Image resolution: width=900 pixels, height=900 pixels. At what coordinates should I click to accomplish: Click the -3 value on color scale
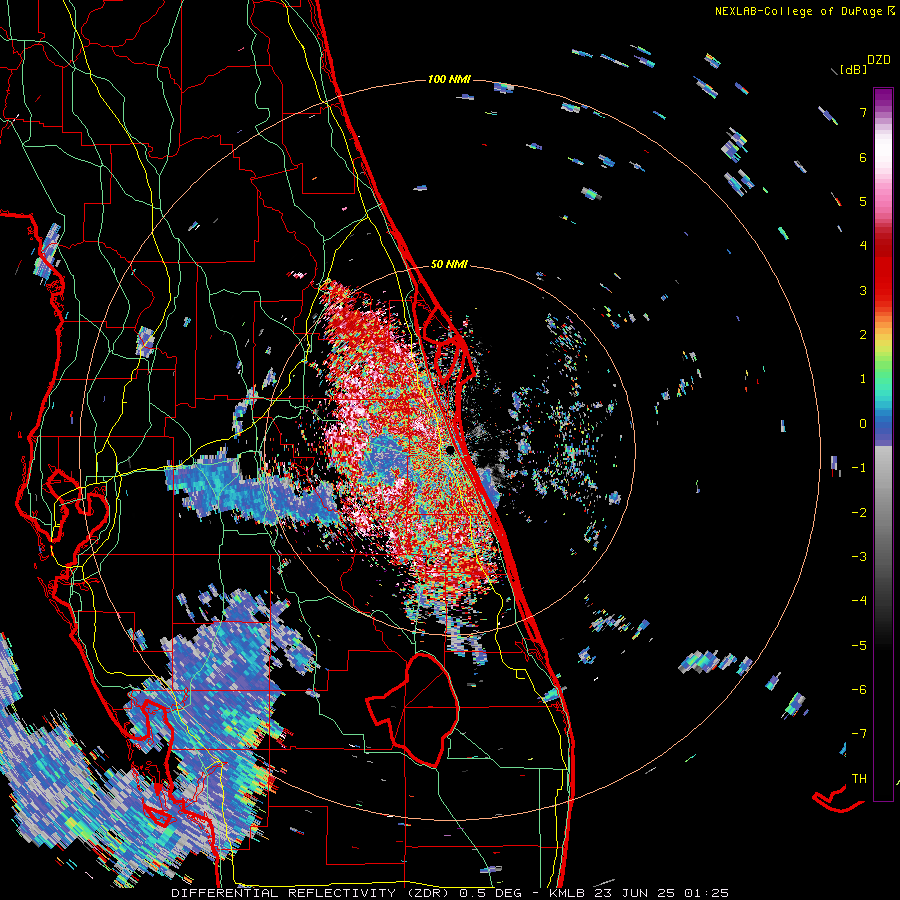(x=859, y=556)
